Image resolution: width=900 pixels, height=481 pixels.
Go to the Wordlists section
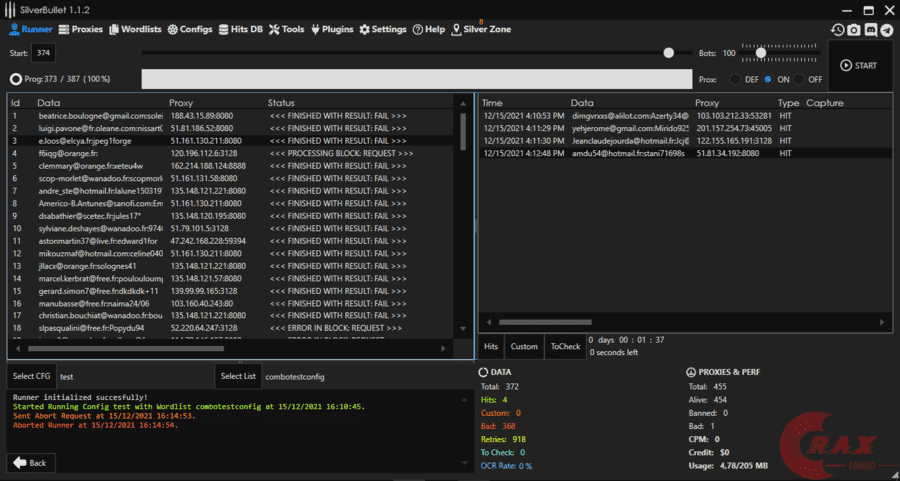[135, 30]
